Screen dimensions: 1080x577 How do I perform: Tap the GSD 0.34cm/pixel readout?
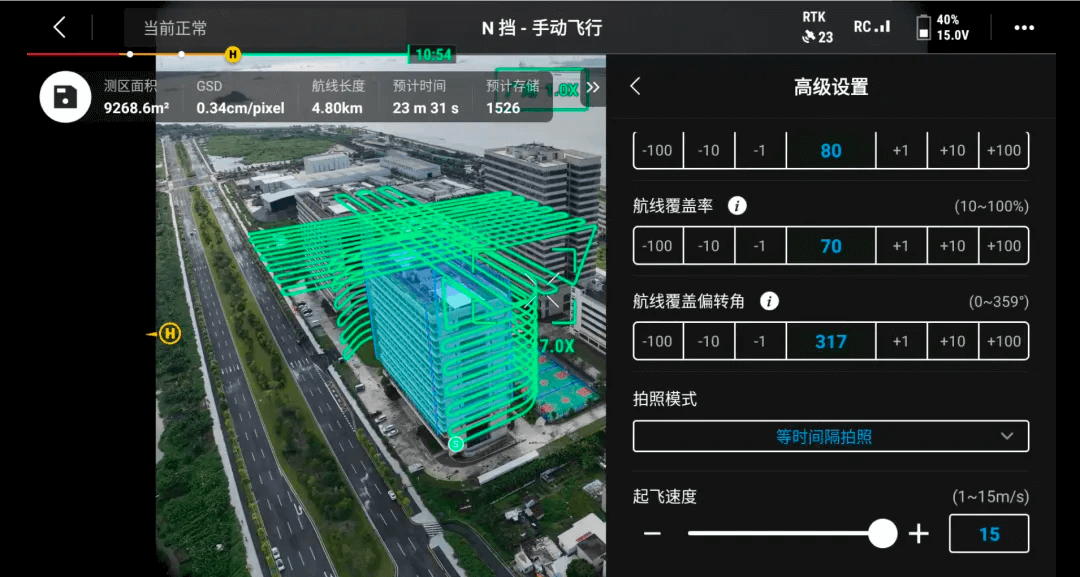[x=240, y=97]
